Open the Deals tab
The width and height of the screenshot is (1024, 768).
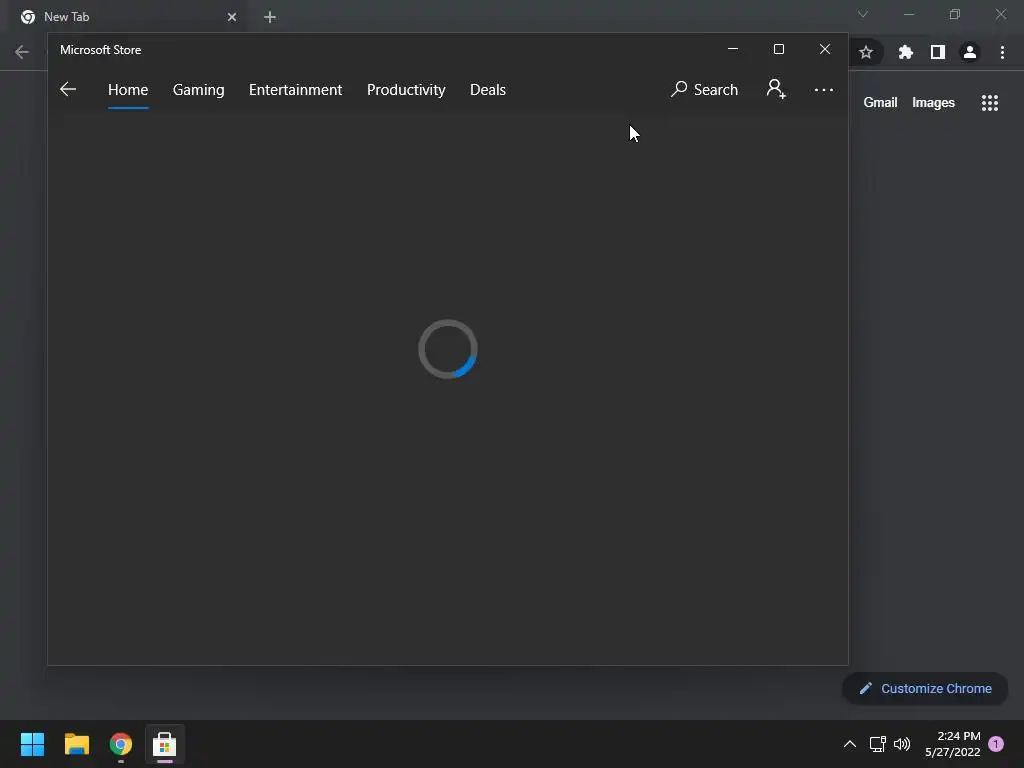pyautogui.click(x=488, y=89)
